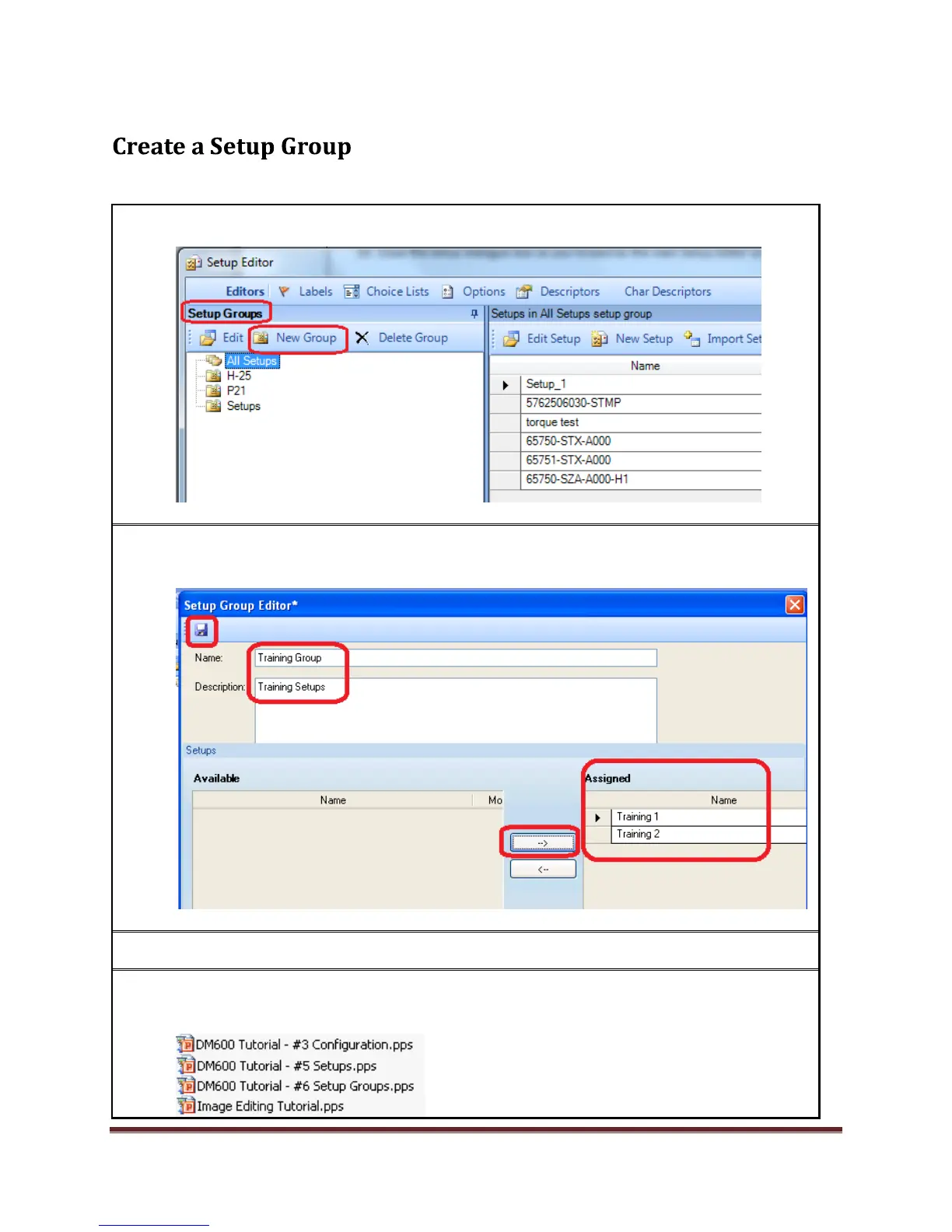
Task: Click Training 1 row selector arrow
Action: coord(597,817)
